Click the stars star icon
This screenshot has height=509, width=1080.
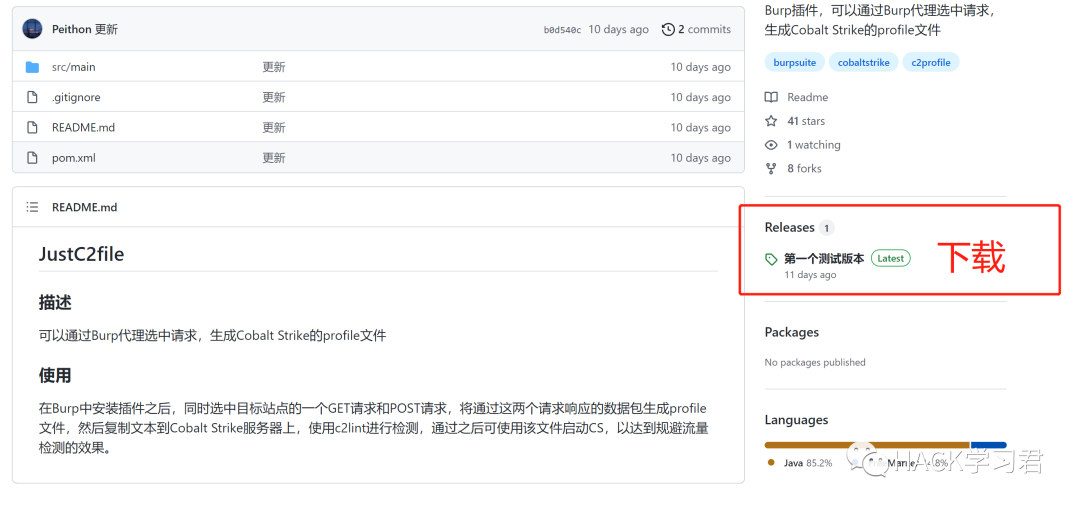click(x=771, y=121)
